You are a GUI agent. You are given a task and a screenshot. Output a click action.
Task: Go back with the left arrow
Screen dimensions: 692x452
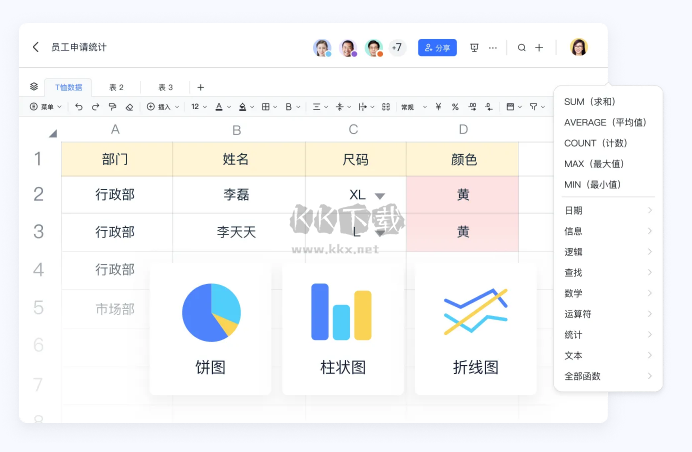tap(36, 47)
